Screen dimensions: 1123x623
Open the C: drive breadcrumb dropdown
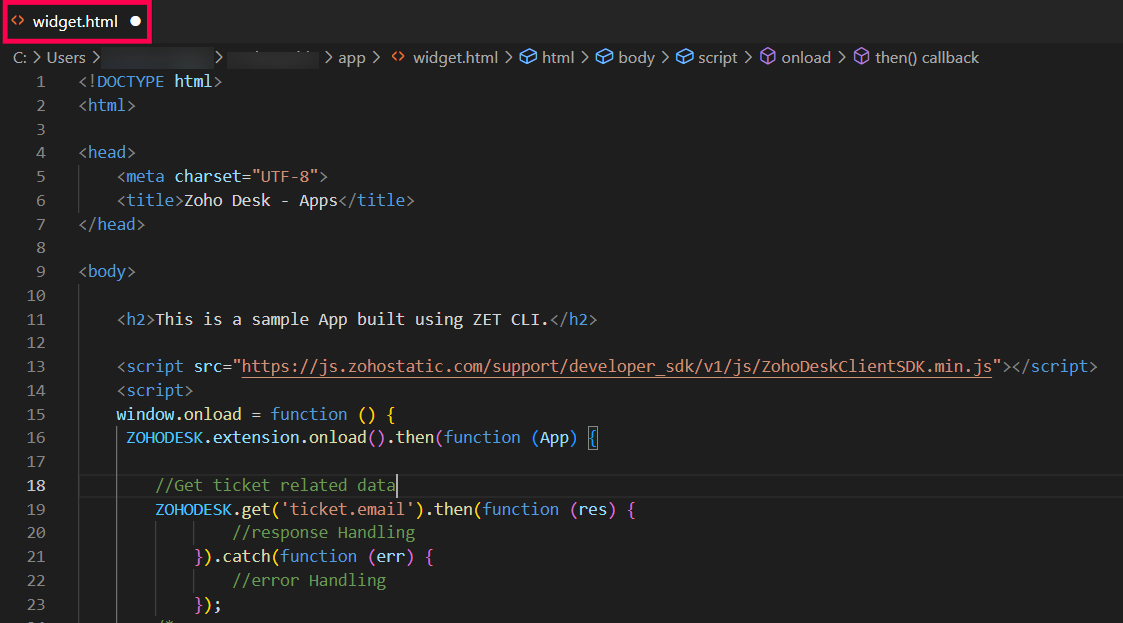coord(19,58)
